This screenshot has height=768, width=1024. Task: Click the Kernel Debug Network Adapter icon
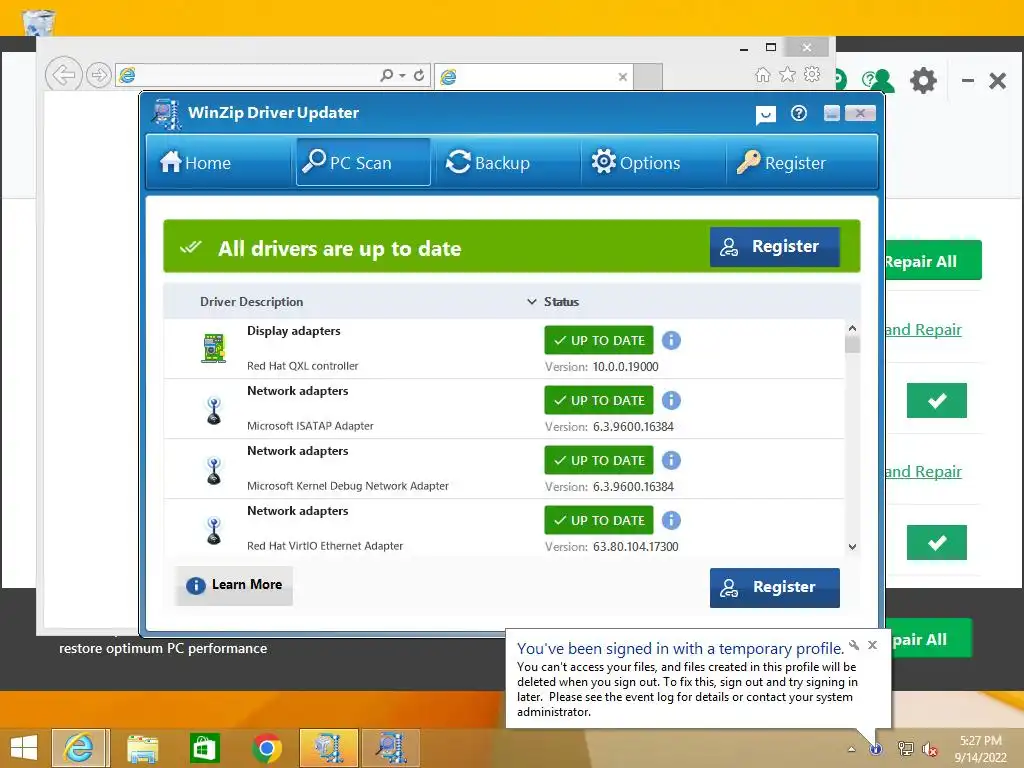[214, 471]
